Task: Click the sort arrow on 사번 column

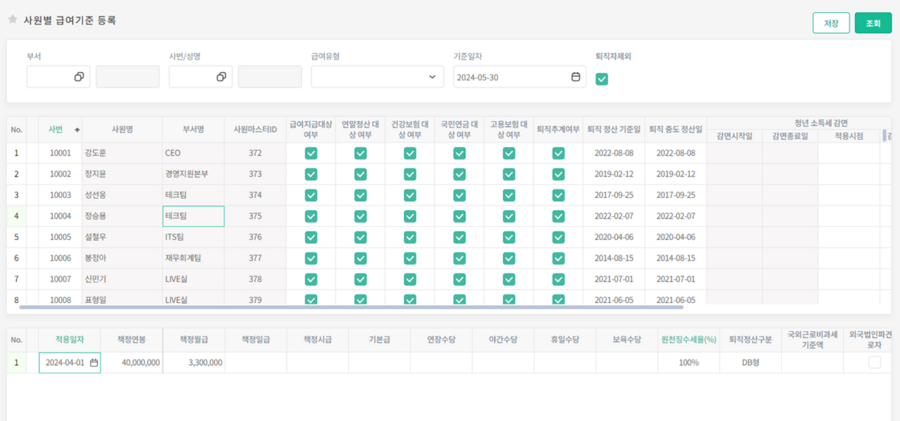Action: [x=77, y=130]
